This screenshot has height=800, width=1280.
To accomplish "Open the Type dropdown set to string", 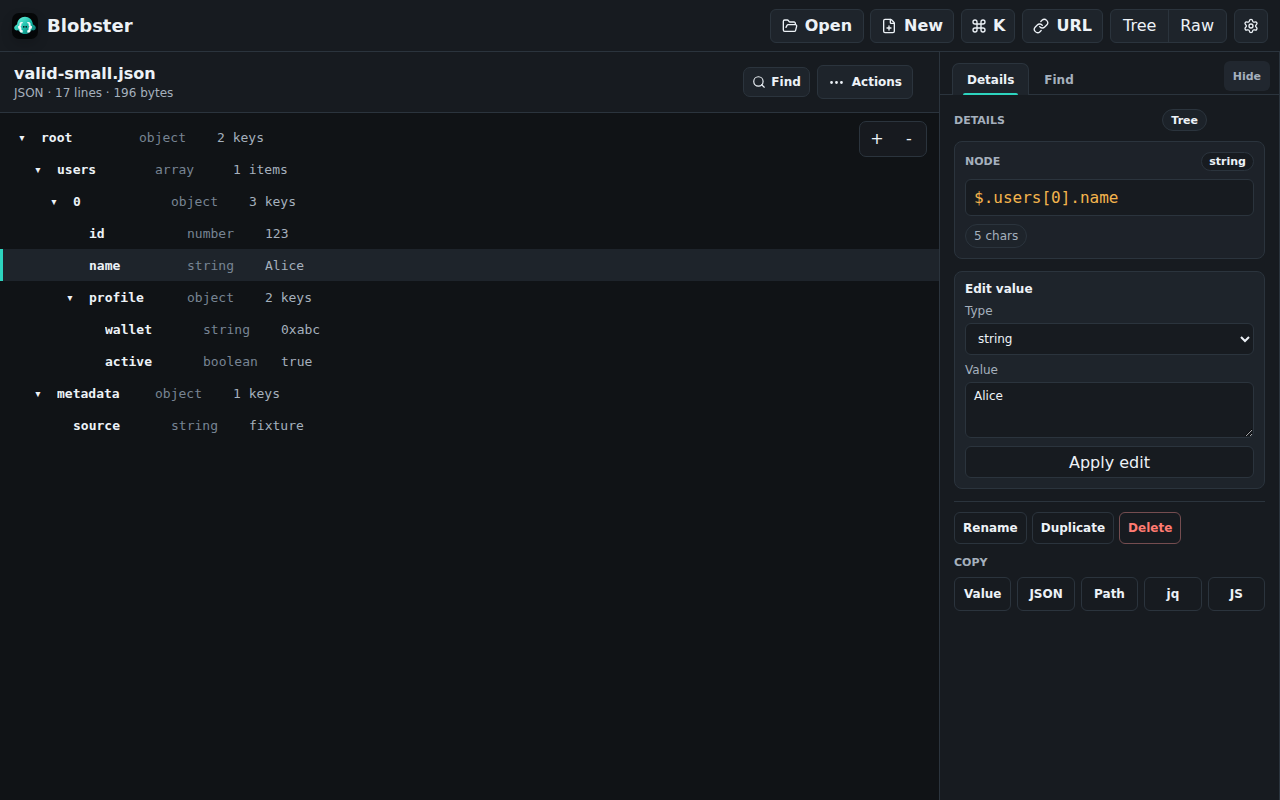I will click(x=1109, y=339).
